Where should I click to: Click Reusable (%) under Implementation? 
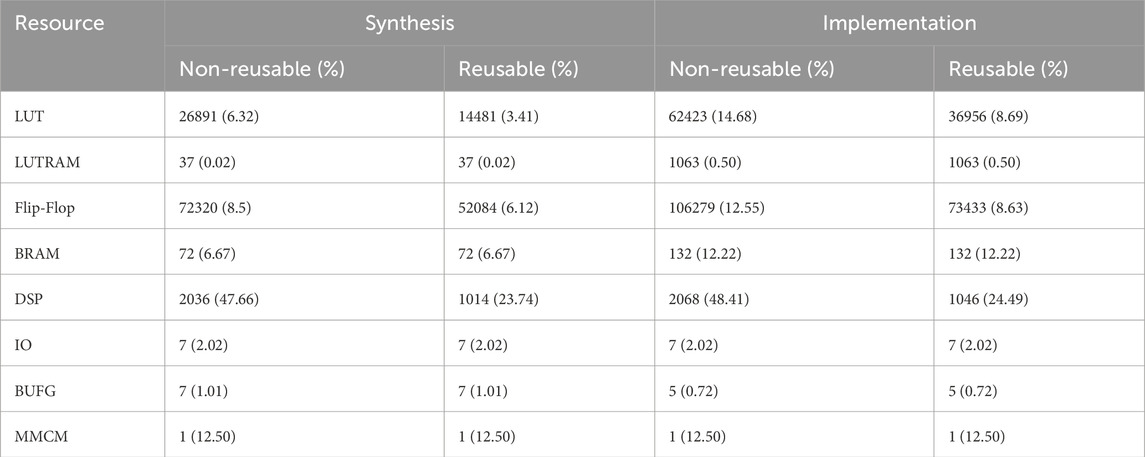tap(1039, 69)
